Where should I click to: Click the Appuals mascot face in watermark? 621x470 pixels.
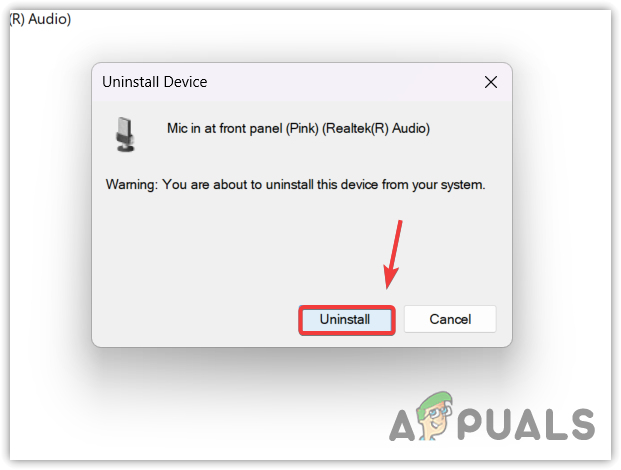pyautogui.click(x=436, y=416)
